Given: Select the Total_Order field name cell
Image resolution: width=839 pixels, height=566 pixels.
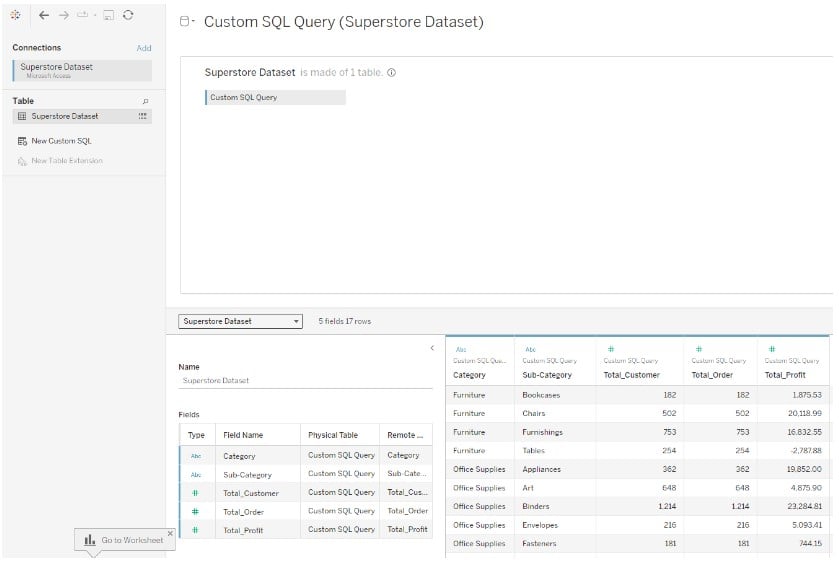Looking at the screenshot, I should 258,512.
